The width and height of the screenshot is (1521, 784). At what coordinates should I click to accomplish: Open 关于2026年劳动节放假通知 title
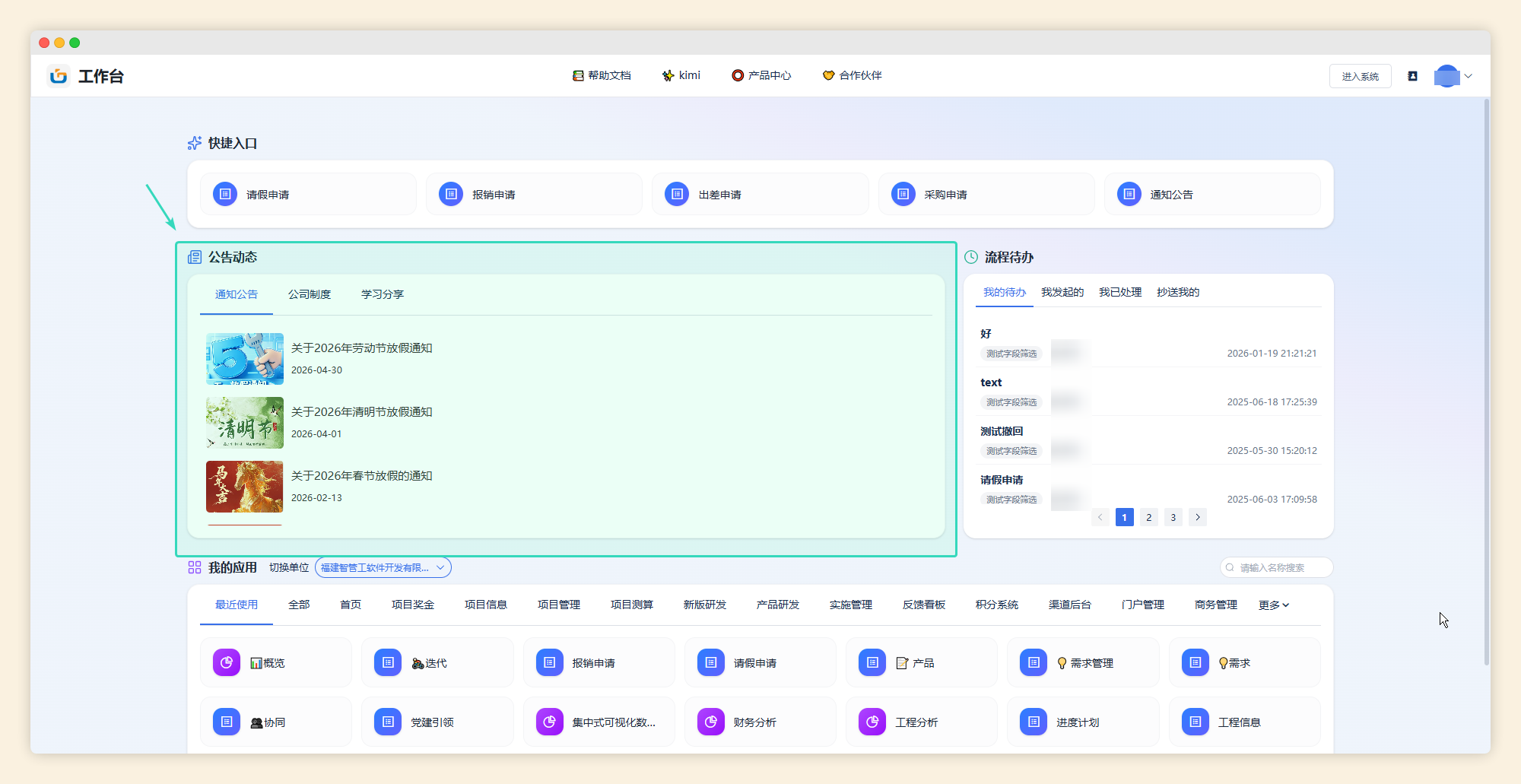pos(362,348)
